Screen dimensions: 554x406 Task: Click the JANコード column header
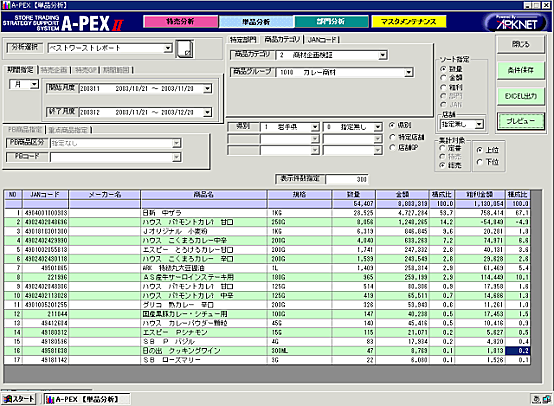point(45,195)
